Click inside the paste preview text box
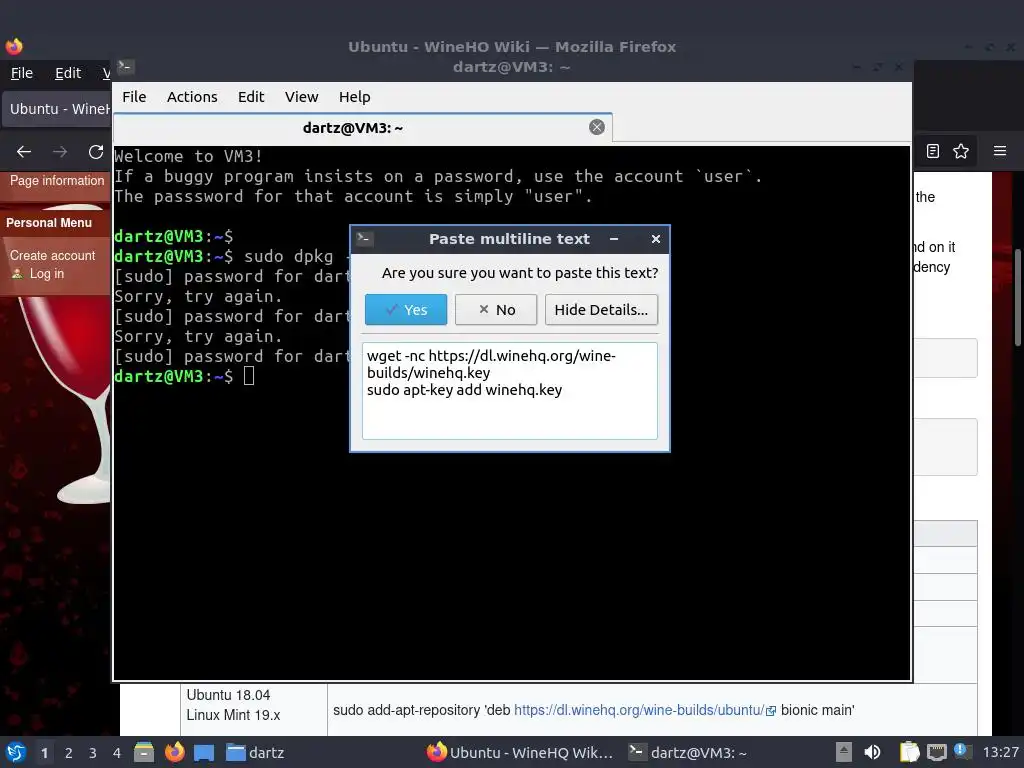1024x768 pixels. [509, 391]
